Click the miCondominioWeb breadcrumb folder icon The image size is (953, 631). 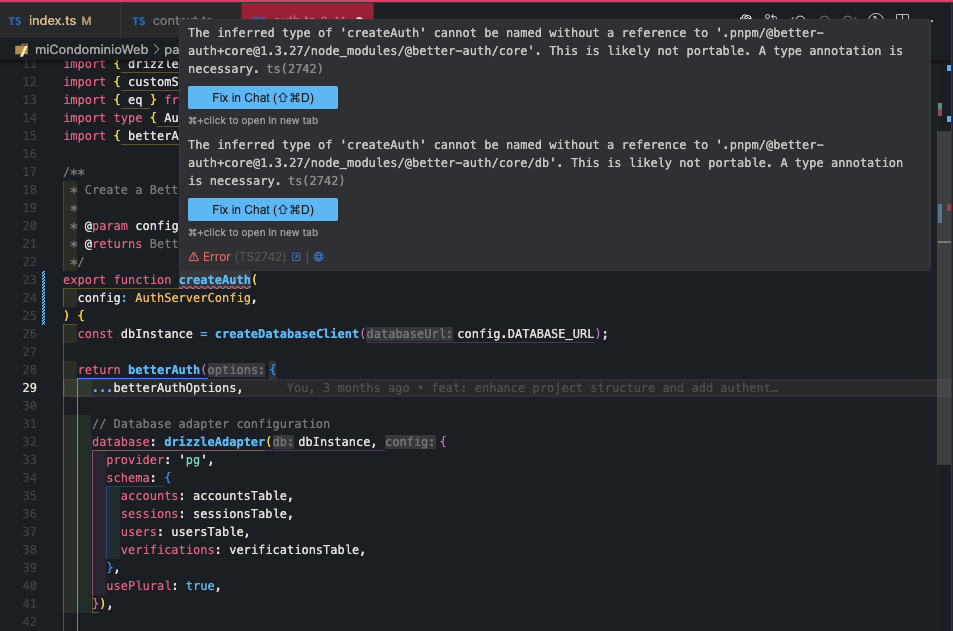click(21, 50)
